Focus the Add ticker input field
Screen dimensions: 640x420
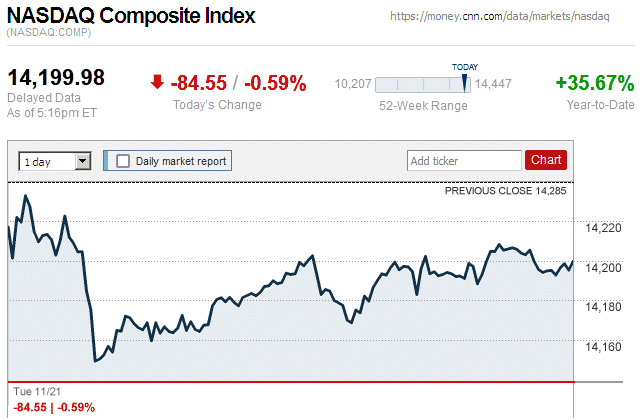463,160
